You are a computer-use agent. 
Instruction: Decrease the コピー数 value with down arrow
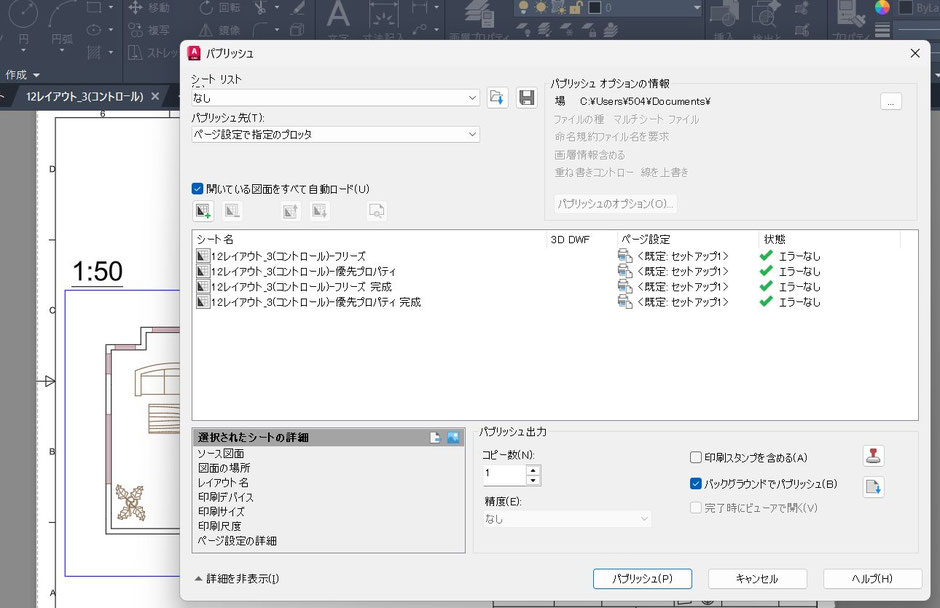tap(533, 480)
